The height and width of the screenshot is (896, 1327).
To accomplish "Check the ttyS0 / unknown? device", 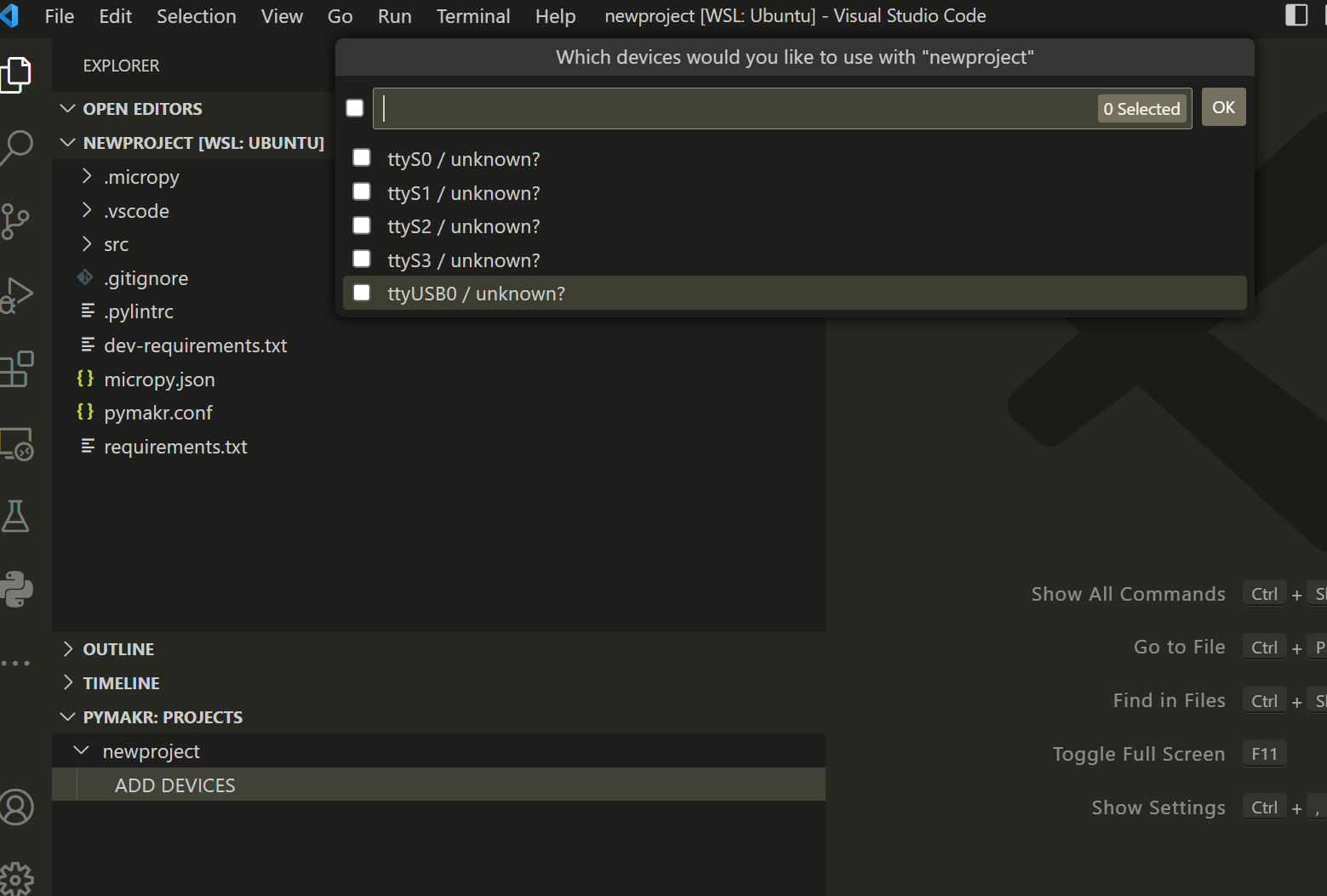I will point(362,157).
